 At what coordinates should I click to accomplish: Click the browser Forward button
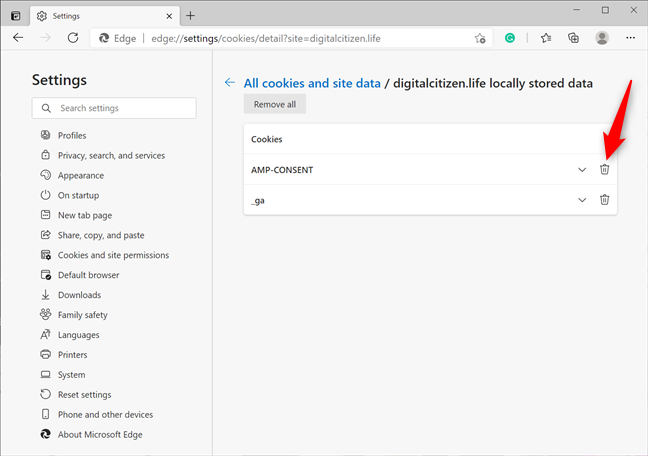[x=45, y=38]
